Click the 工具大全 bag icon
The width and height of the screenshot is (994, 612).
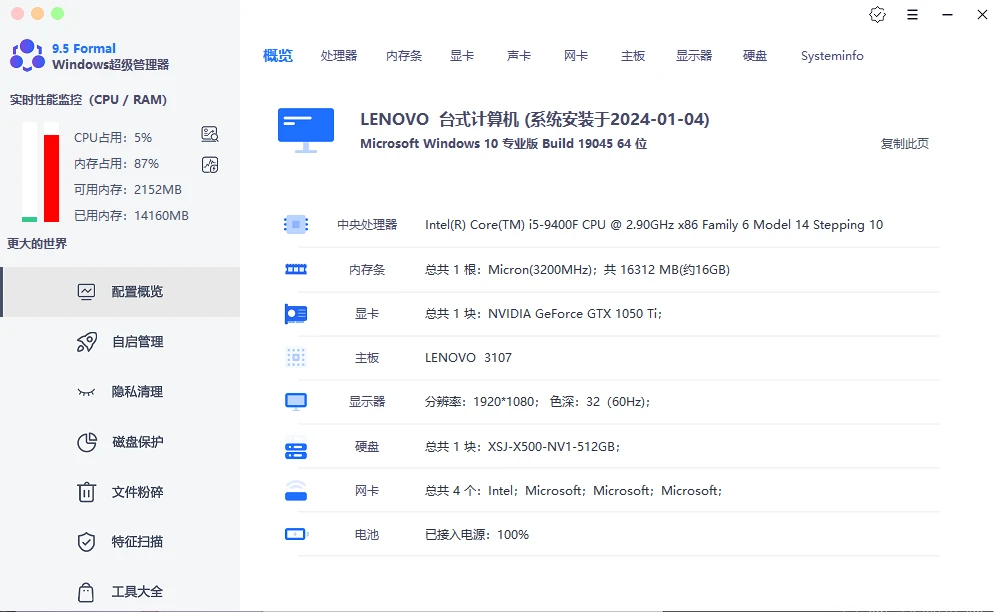pyautogui.click(x=86, y=592)
